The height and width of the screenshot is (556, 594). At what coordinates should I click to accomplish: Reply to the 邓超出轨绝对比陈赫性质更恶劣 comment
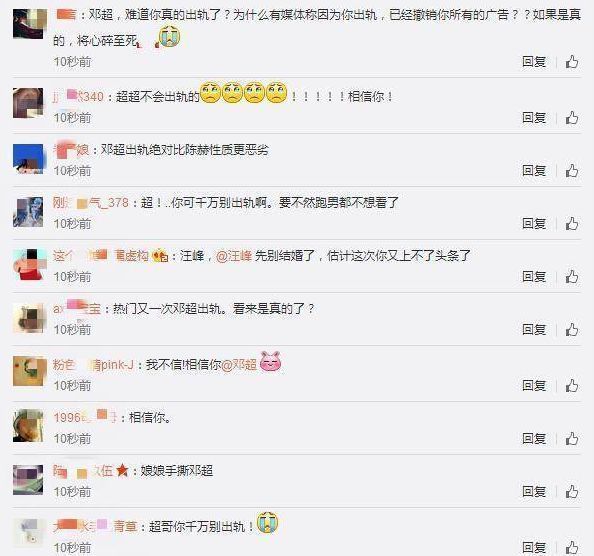tap(534, 171)
